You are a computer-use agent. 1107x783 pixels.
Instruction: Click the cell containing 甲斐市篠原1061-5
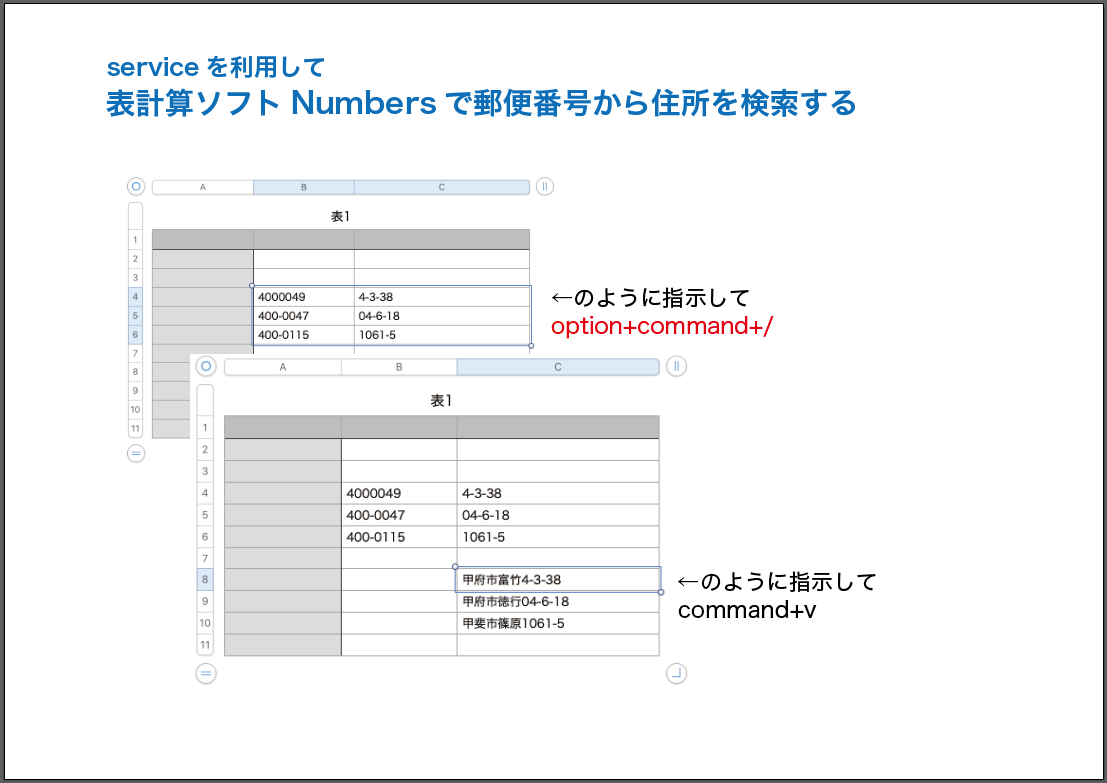(x=557, y=623)
